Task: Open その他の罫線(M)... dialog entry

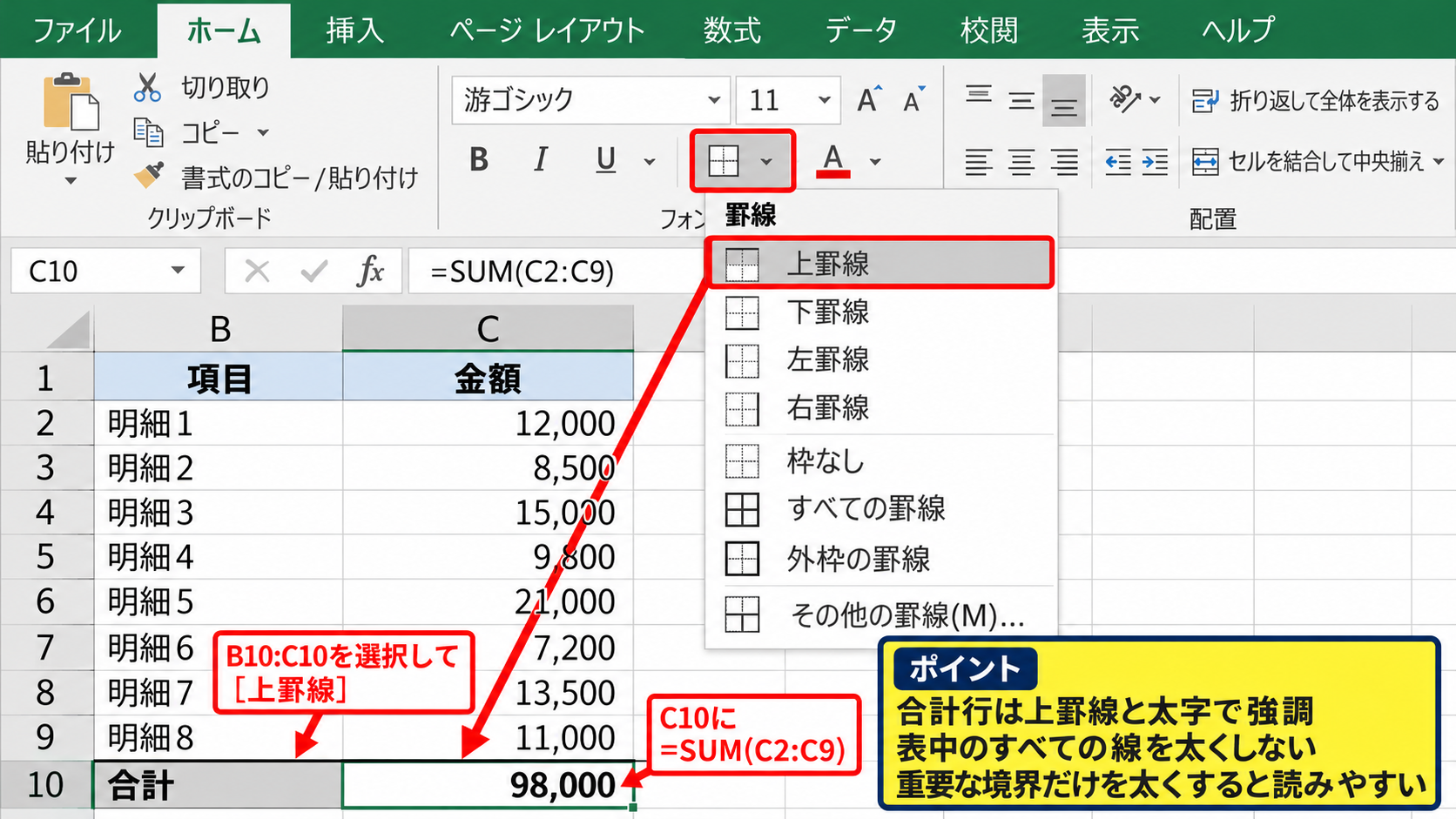Action: 880,614
